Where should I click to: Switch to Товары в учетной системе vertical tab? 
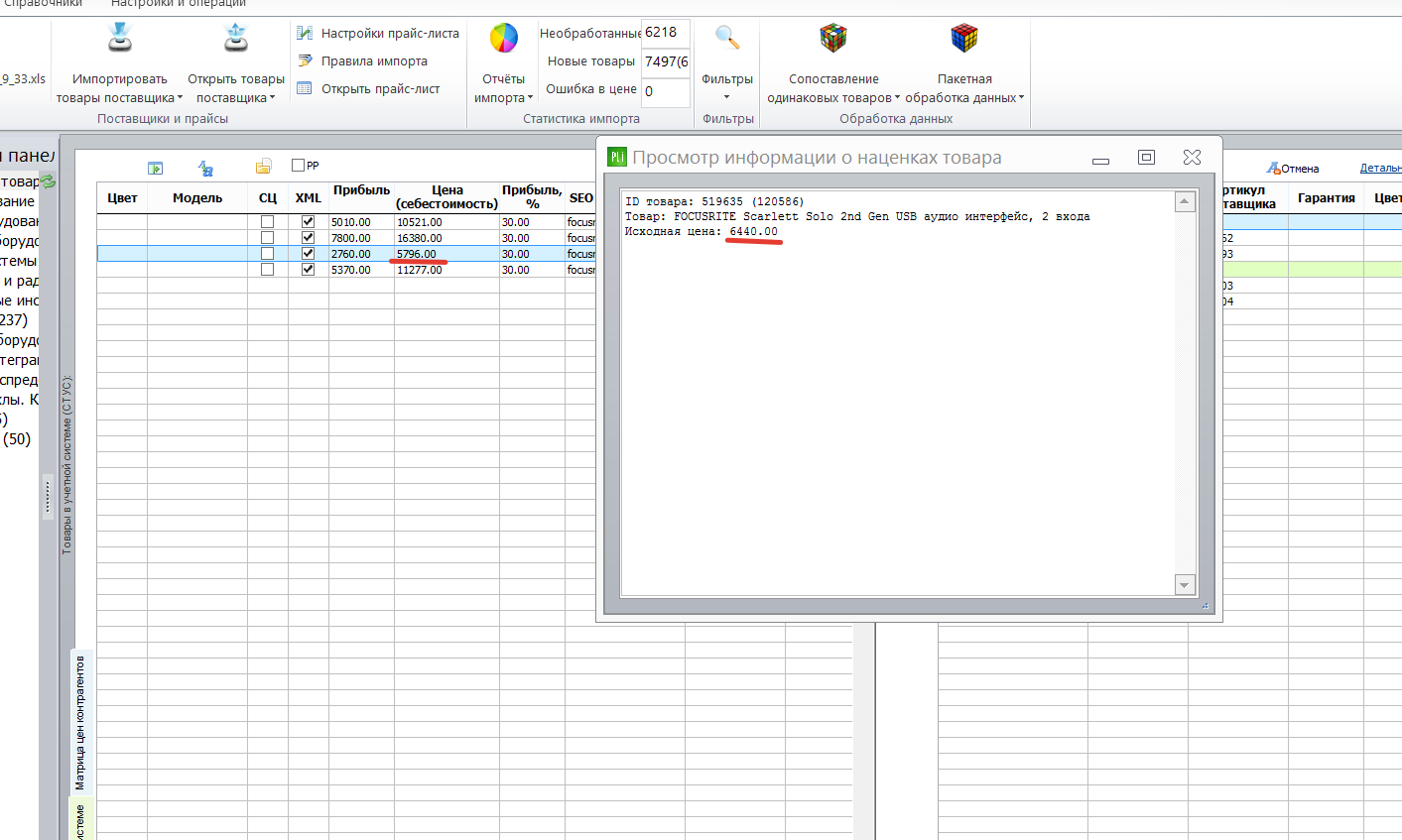coord(67,464)
